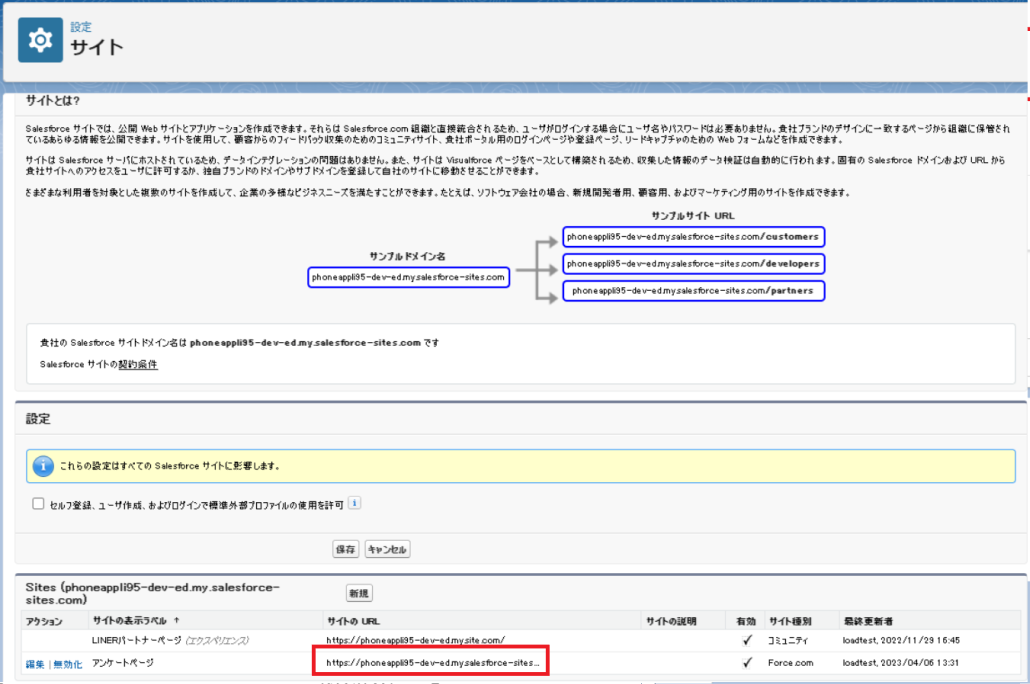
Task: Click the loadtest, 2022/11/29 16:45 cell
Action: [901, 640]
